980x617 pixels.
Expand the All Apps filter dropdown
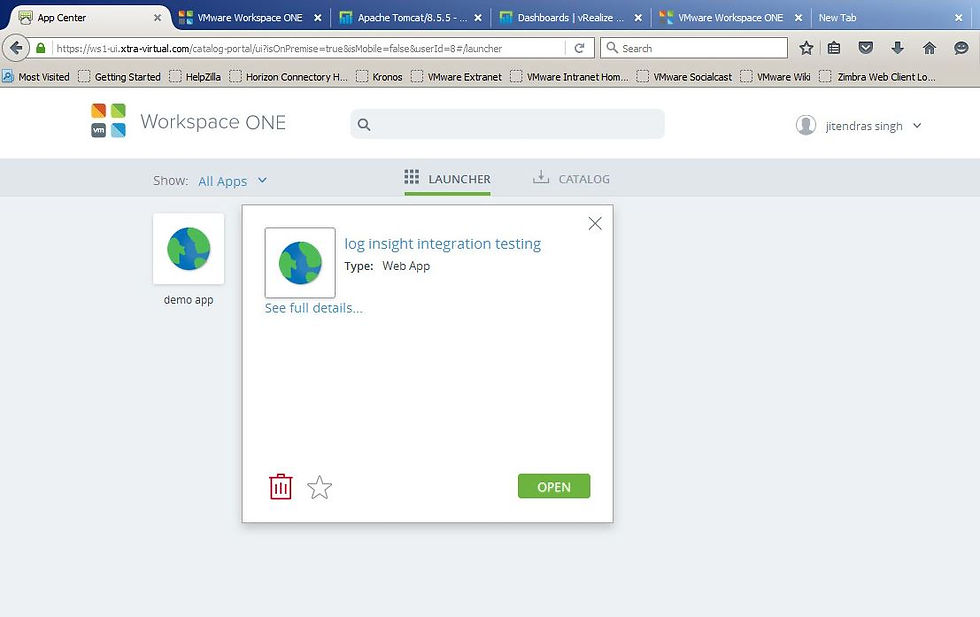pos(232,181)
